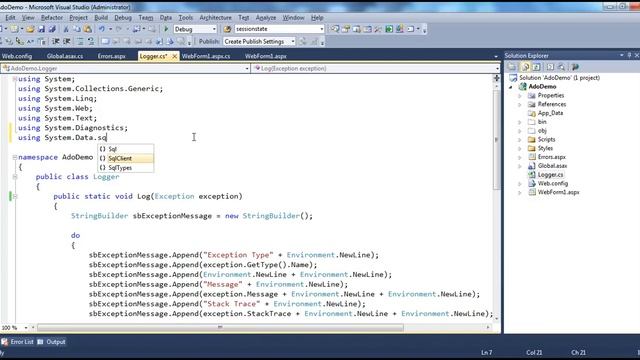This screenshot has height=360, width=640.
Task: Click View Code icon in Solution Explorer toolbar
Action: click(x=550, y=67)
